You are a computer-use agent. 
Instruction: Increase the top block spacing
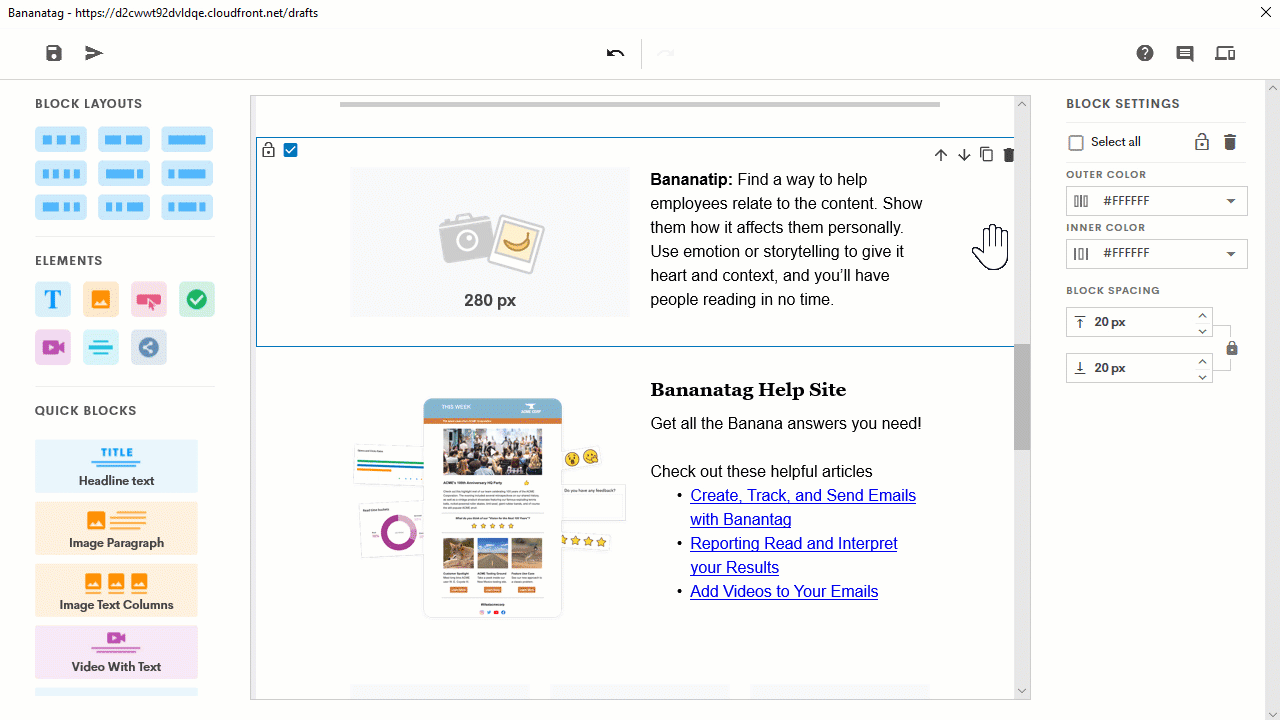click(x=1202, y=315)
